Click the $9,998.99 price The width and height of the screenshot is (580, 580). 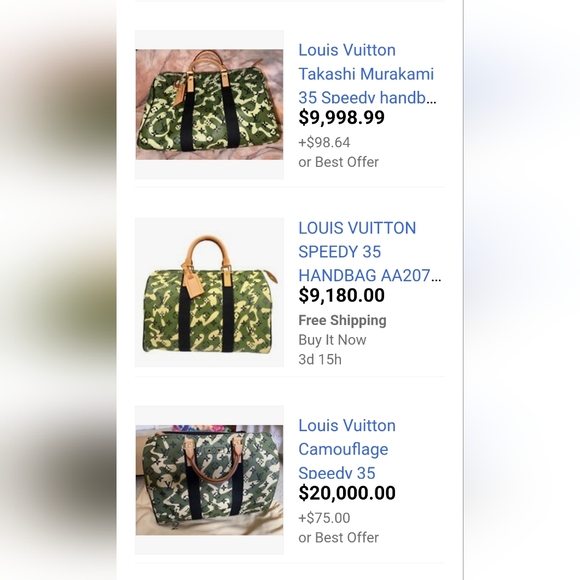pos(341,117)
